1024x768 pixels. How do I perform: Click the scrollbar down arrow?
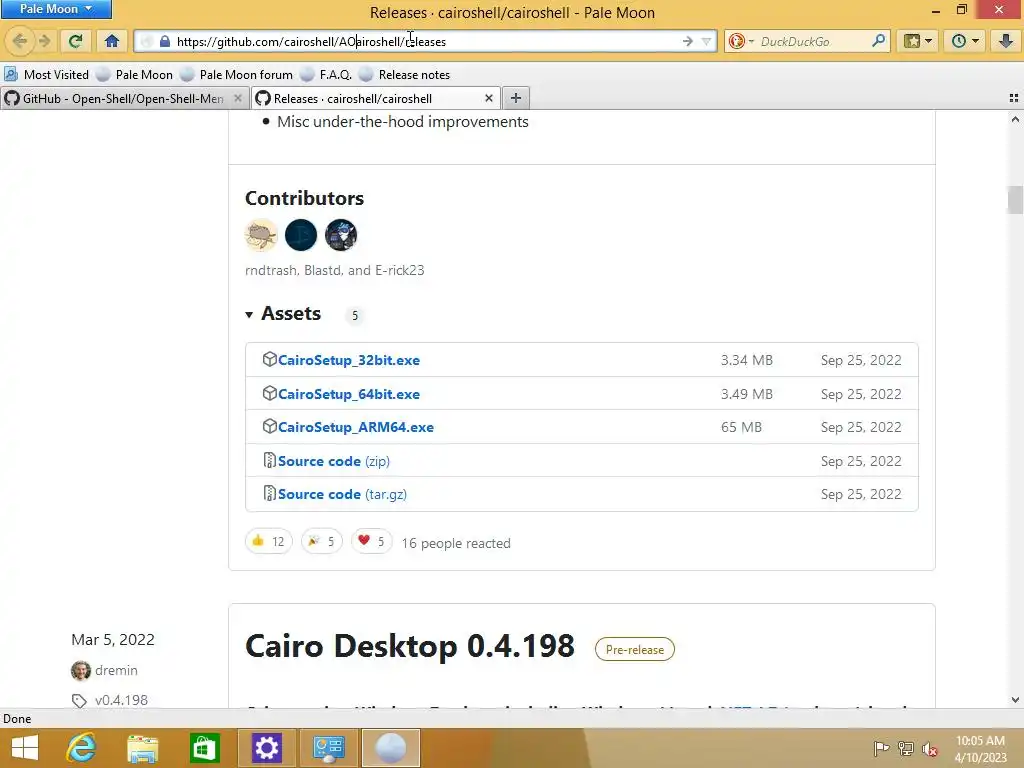1015,700
